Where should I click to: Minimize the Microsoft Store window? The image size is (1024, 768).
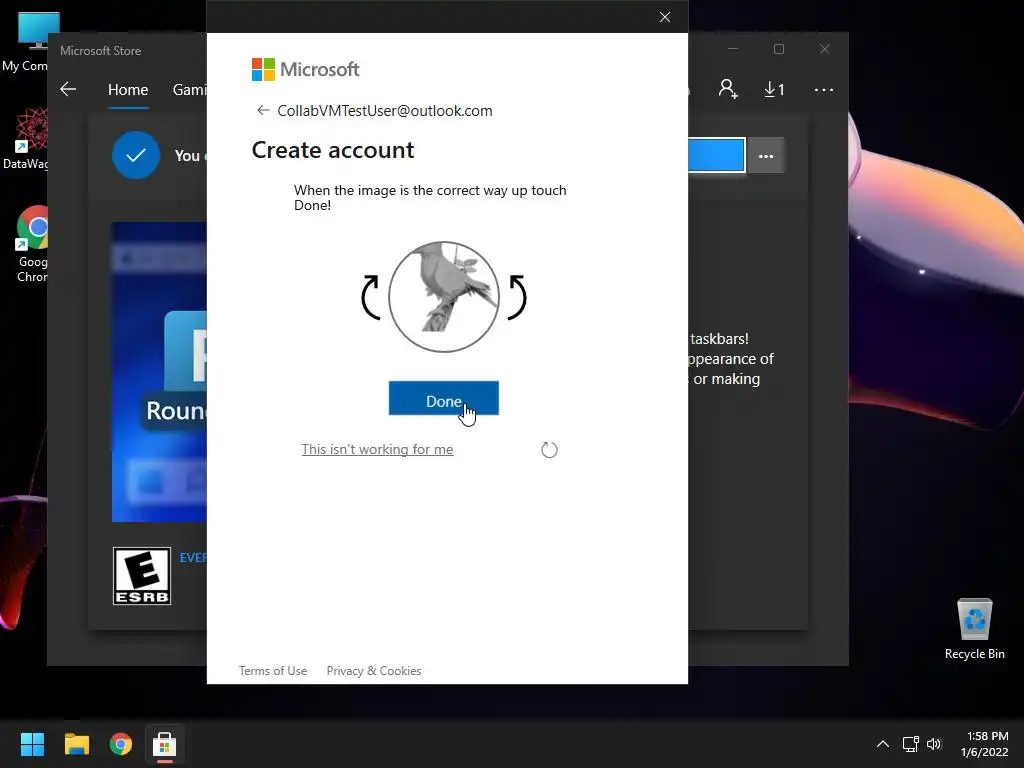coord(733,49)
